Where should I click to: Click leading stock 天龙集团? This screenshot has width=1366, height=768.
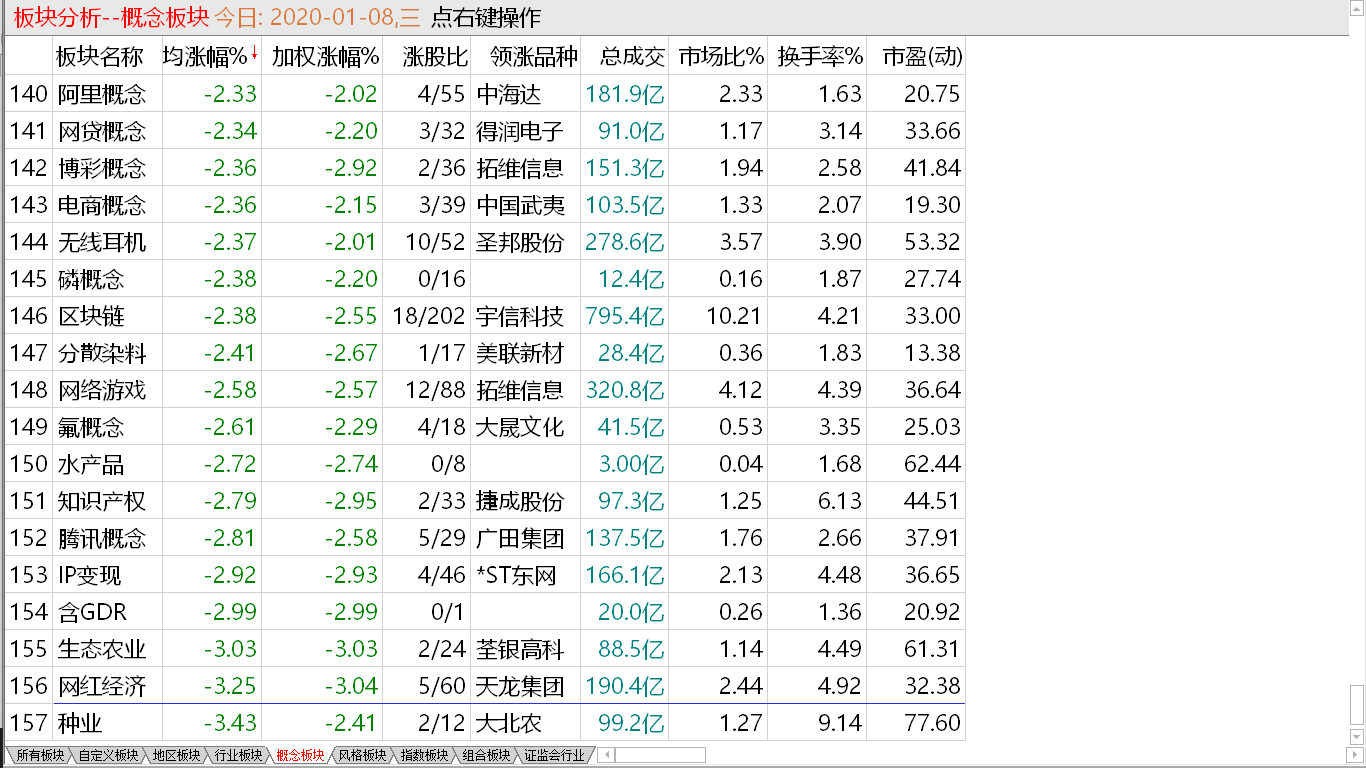521,686
